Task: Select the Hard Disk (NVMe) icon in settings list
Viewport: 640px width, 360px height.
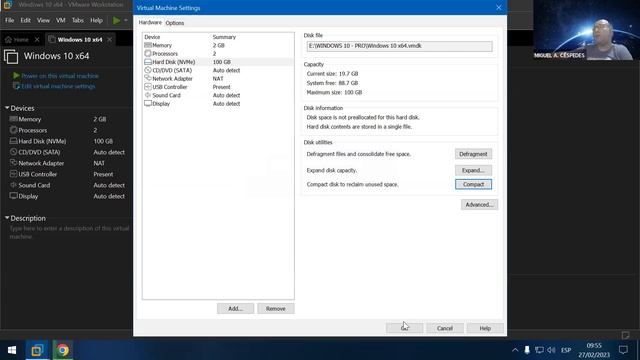Action: point(148,62)
